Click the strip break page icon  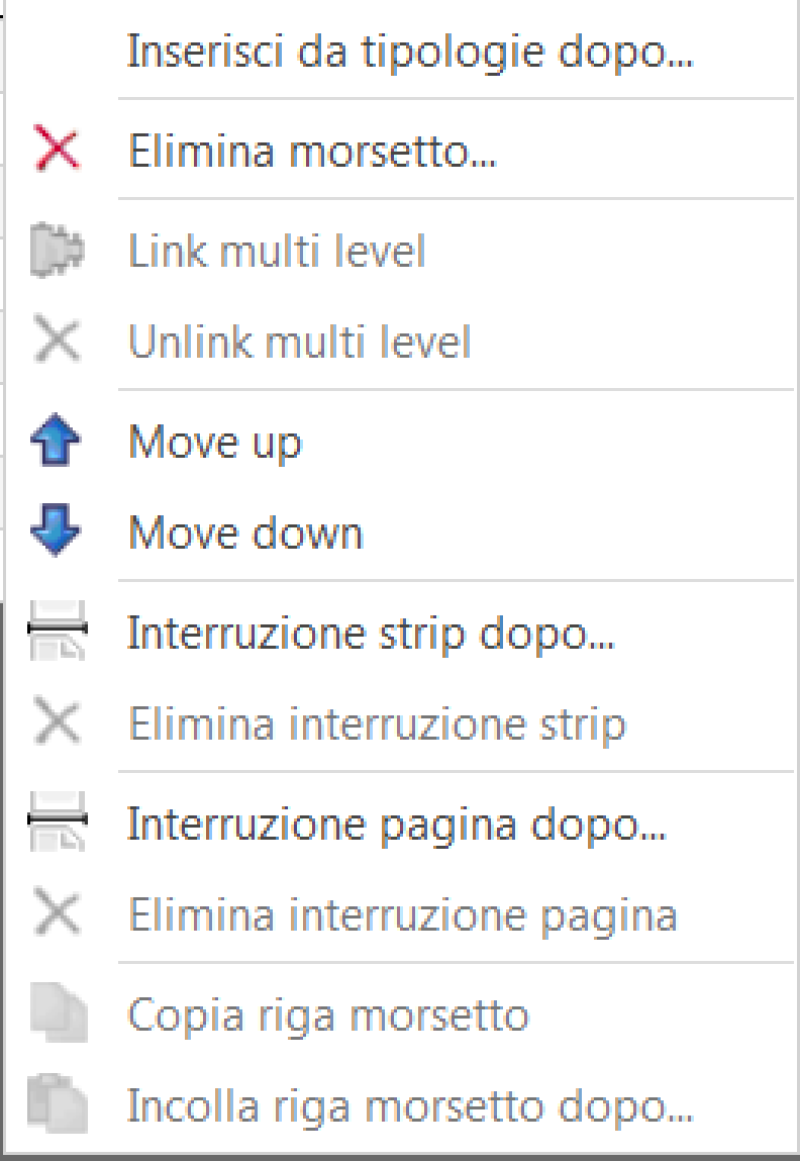[x=57, y=630]
